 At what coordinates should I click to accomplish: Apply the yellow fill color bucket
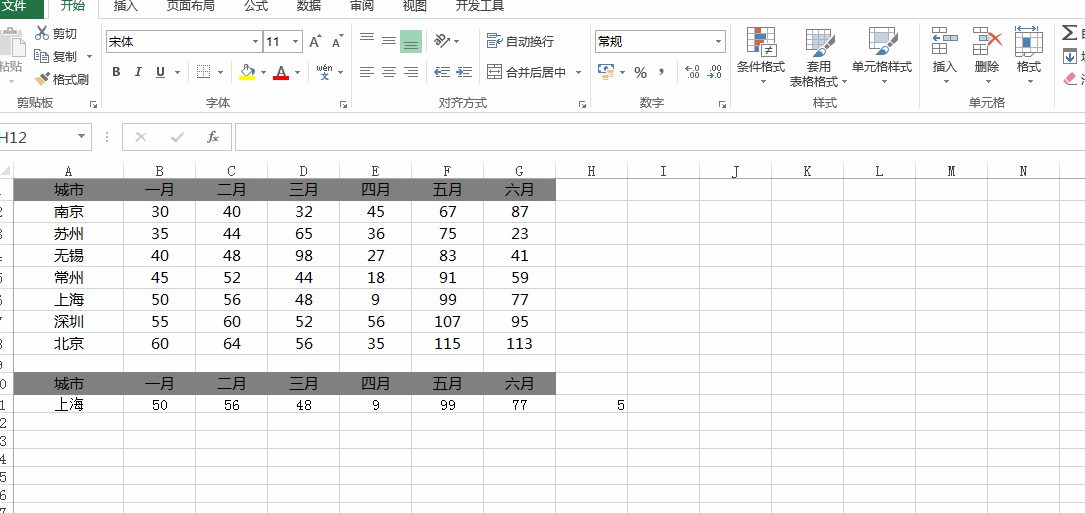[x=247, y=72]
